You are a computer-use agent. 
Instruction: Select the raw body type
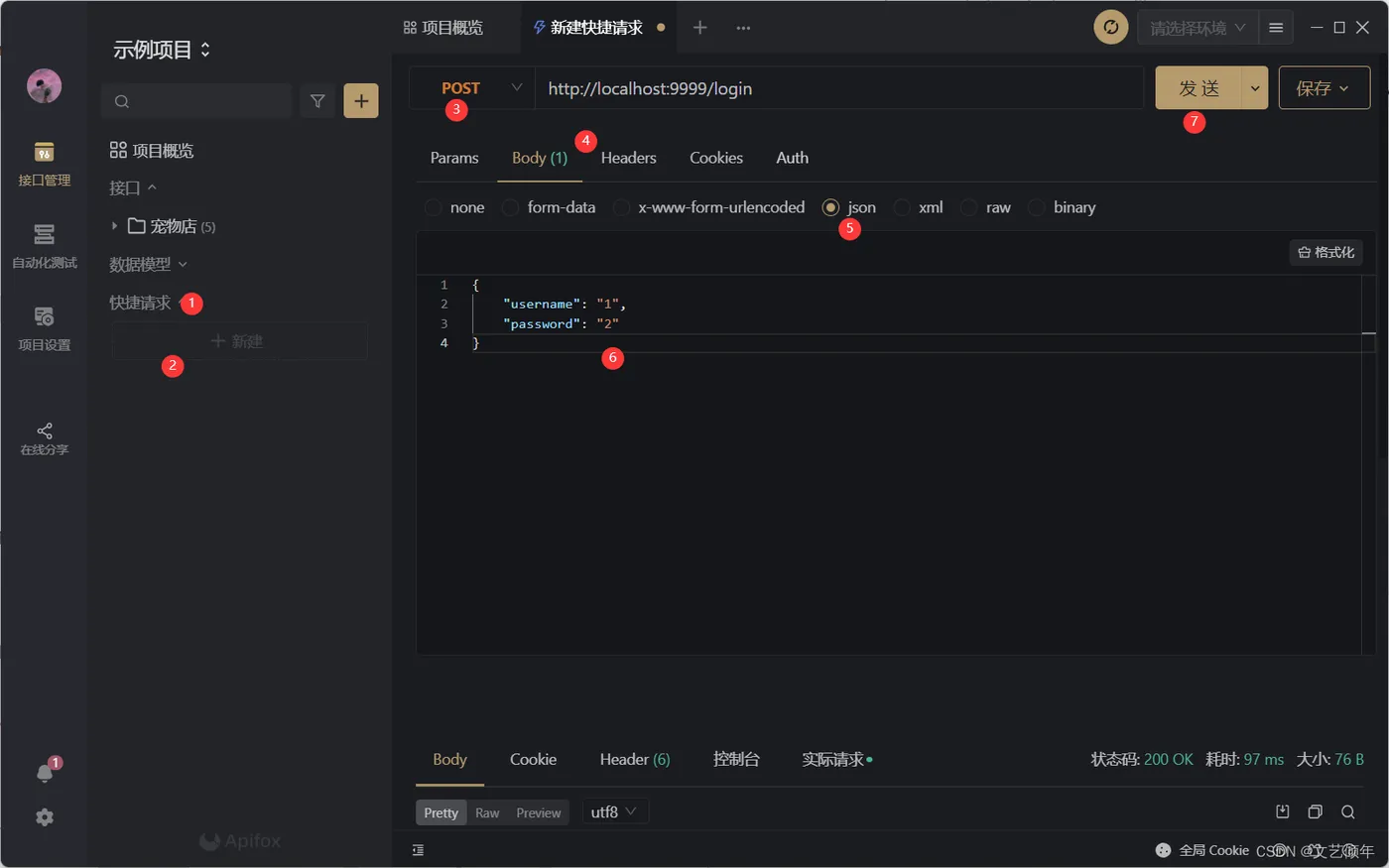pyautogui.click(x=986, y=207)
